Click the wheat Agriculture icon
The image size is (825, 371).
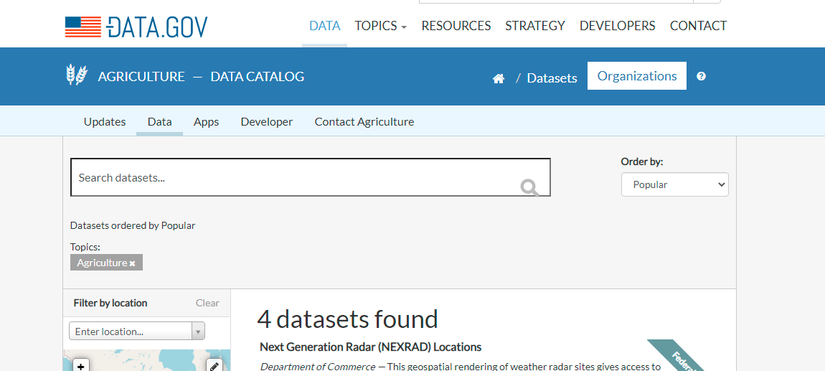point(77,75)
